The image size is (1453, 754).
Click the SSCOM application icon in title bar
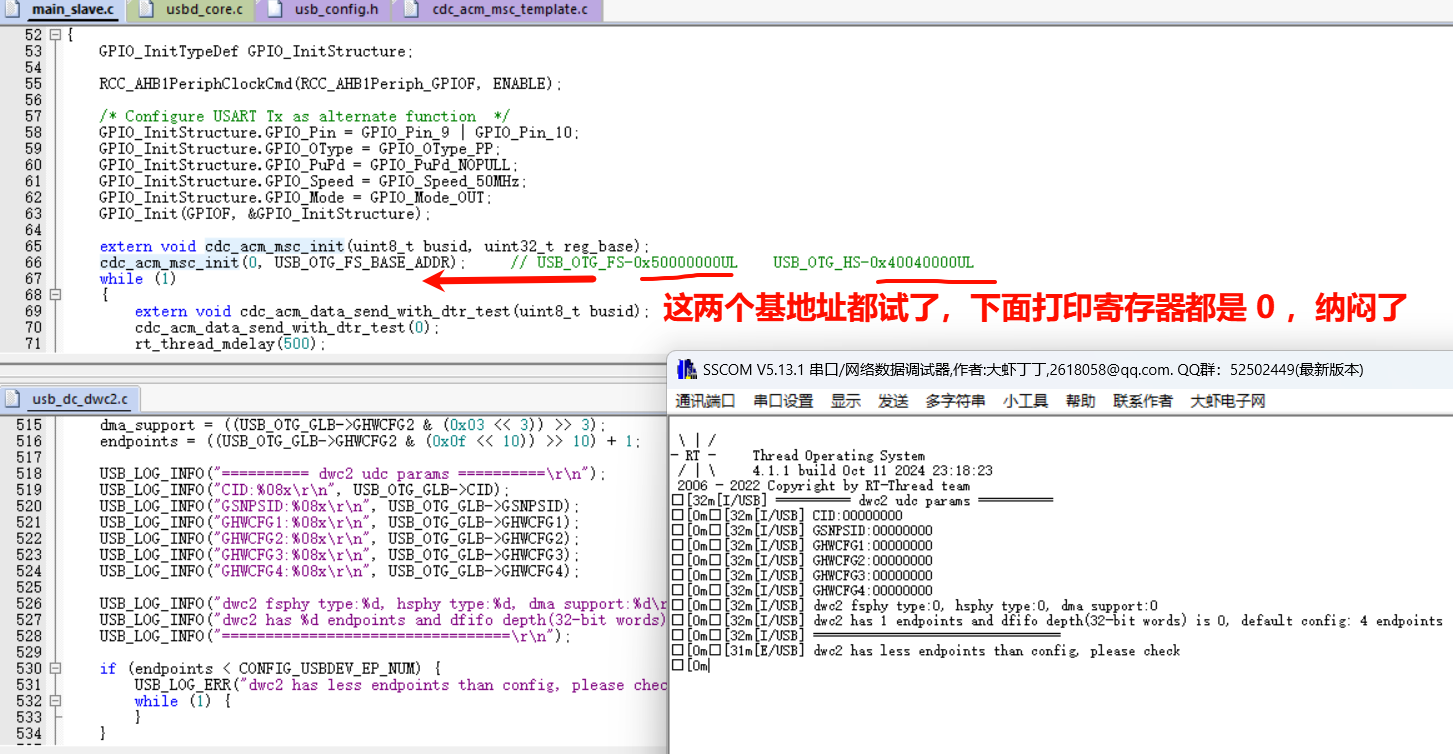pos(686,370)
